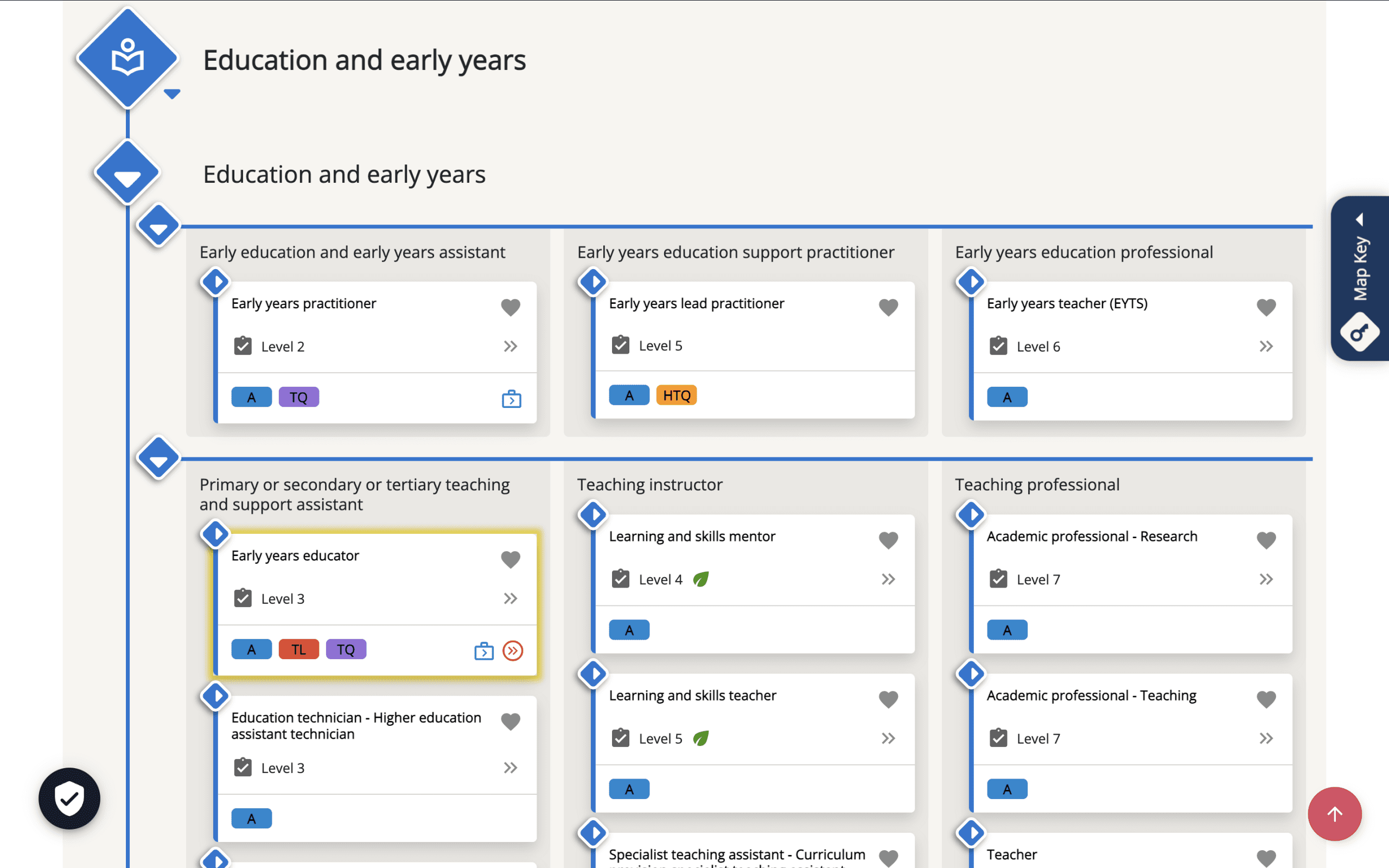Expand the Early years teacher (EYTS) card diamond
This screenshot has height=868, width=1389.
point(971,282)
